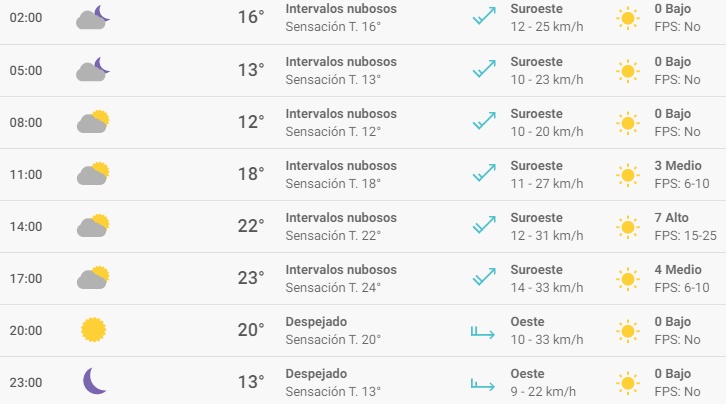Click the cloud and moon icon at 05:00
The height and width of the screenshot is (404, 726).
point(93,69)
